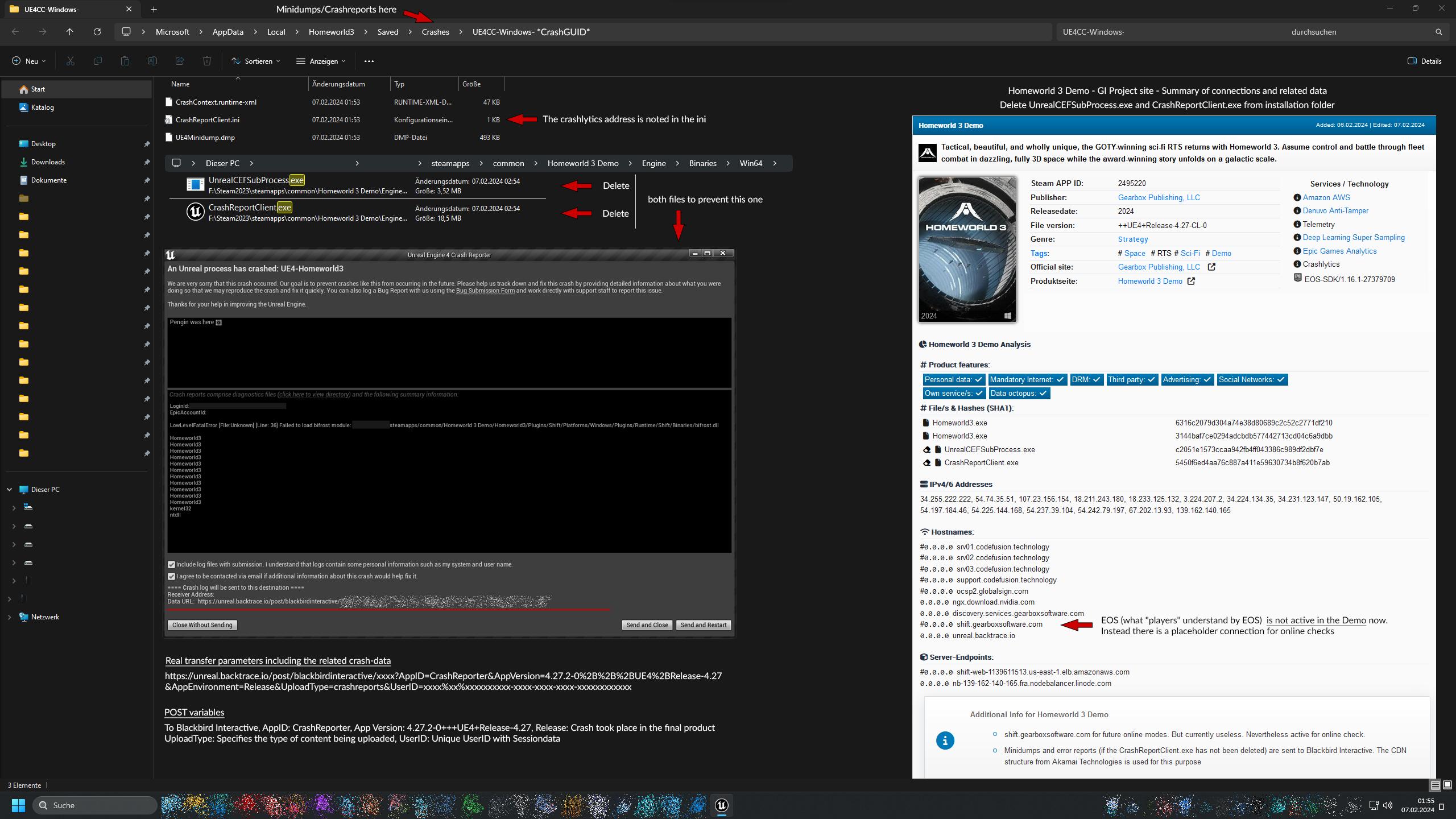This screenshot has width=1456, height=819.
Task: Click the volume icon in system tray
Action: click(1388, 805)
